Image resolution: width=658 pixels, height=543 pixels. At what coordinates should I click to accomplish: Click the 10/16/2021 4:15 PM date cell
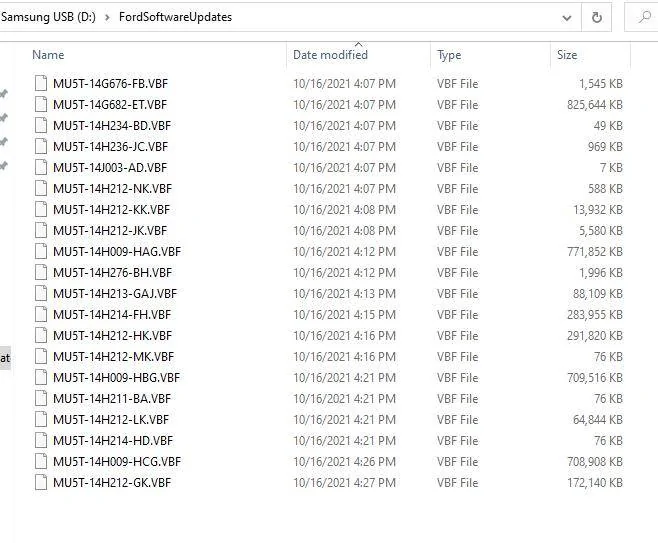(x=344, y=314)
